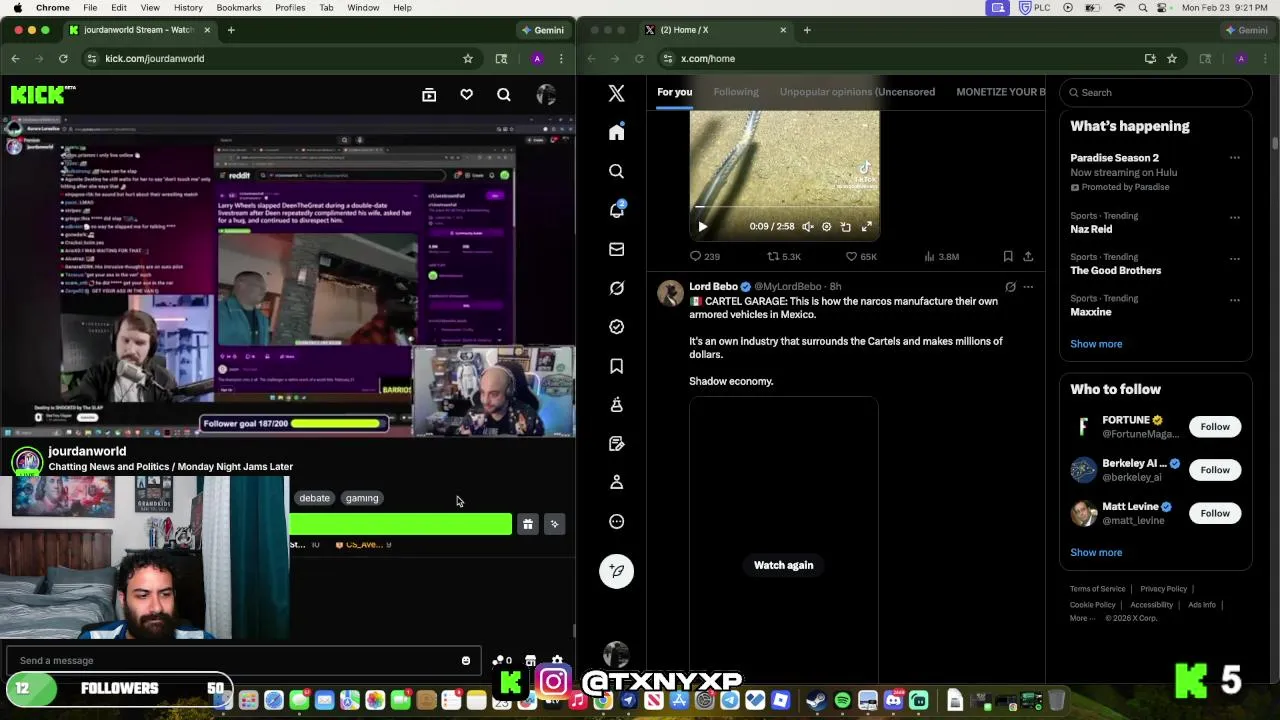Image resolution: width=1280 pixels, height=720 pixels.
Task: Select the gaming tag on Kick
Action: tap(362, 498)
